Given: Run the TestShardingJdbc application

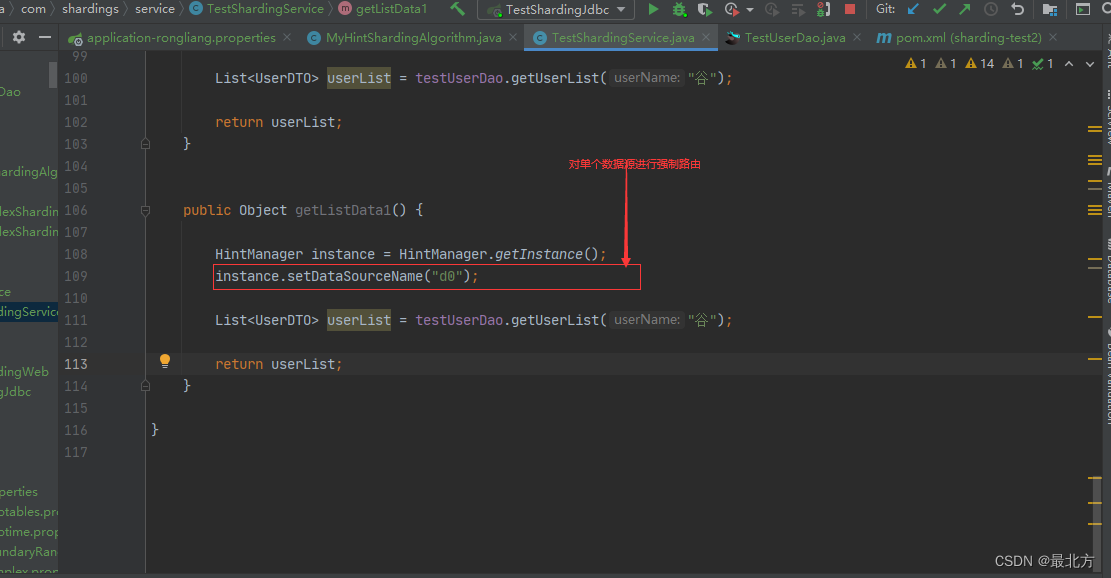Looking at the screenshot, I should click(x=654, y=9).
